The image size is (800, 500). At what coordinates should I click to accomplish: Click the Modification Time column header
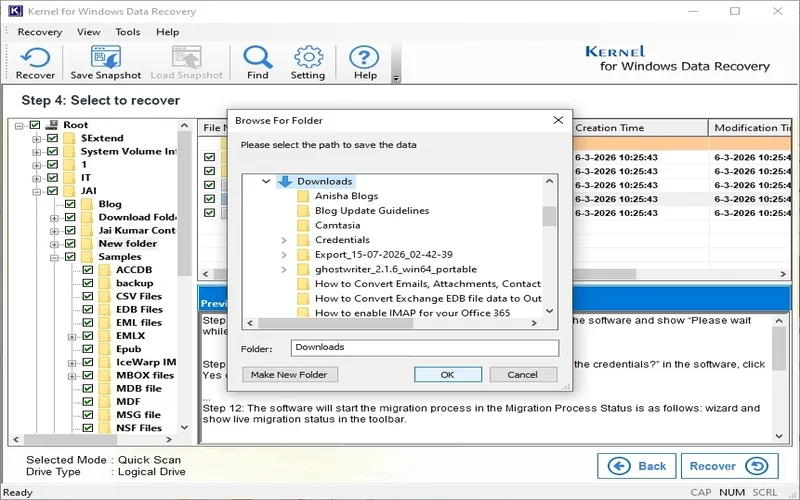[750, 128]
